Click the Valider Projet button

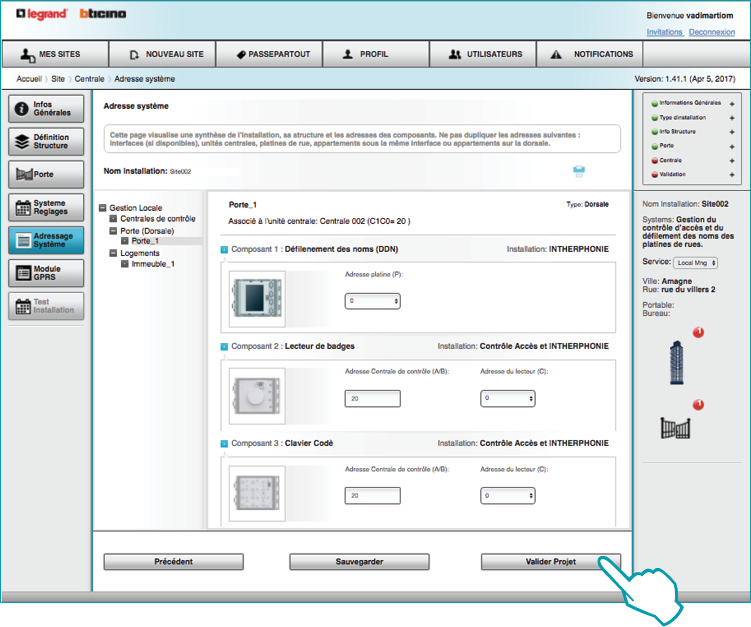pos(551,561)
